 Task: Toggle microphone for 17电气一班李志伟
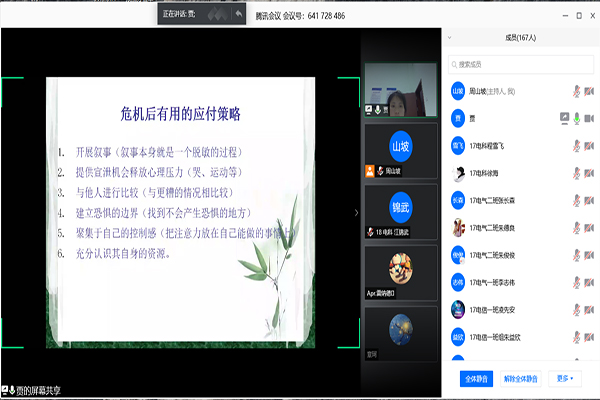pyautogui.click(x=576, y=283)
